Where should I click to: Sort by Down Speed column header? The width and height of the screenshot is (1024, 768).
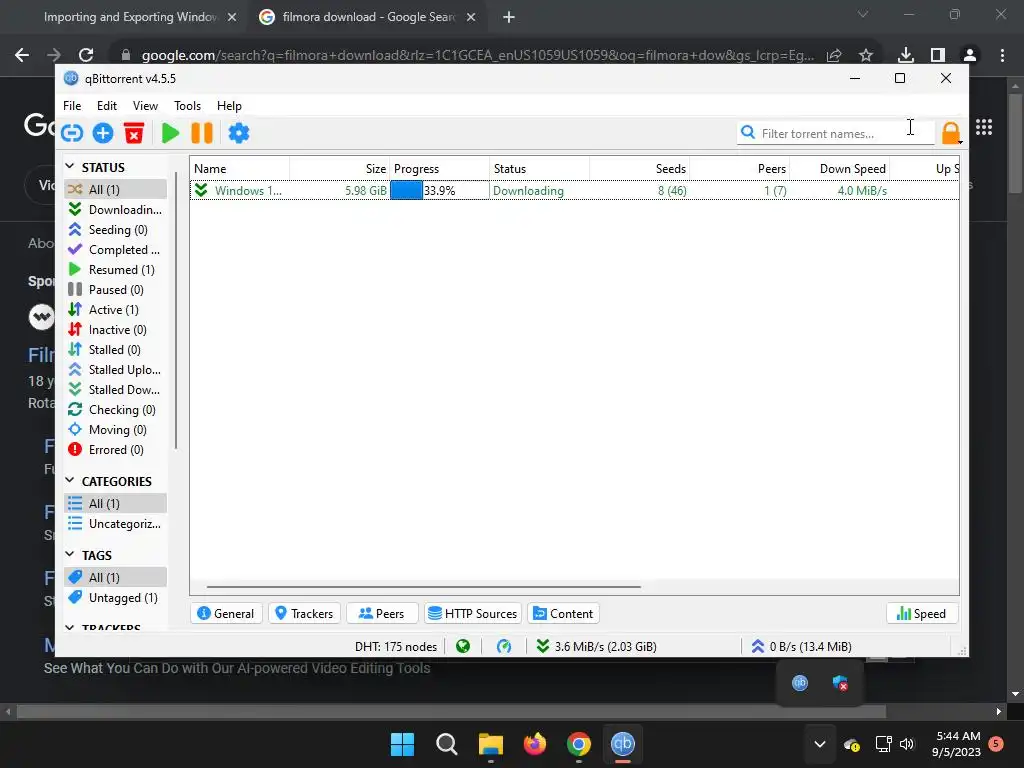tap(840, 168)
